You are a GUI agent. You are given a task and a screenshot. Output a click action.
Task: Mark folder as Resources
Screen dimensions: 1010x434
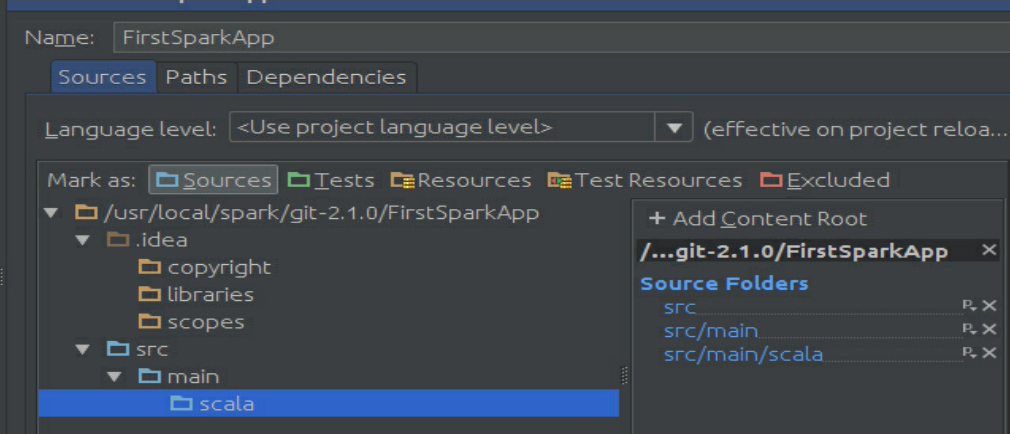pyautogui.click(x=461, y=180)
